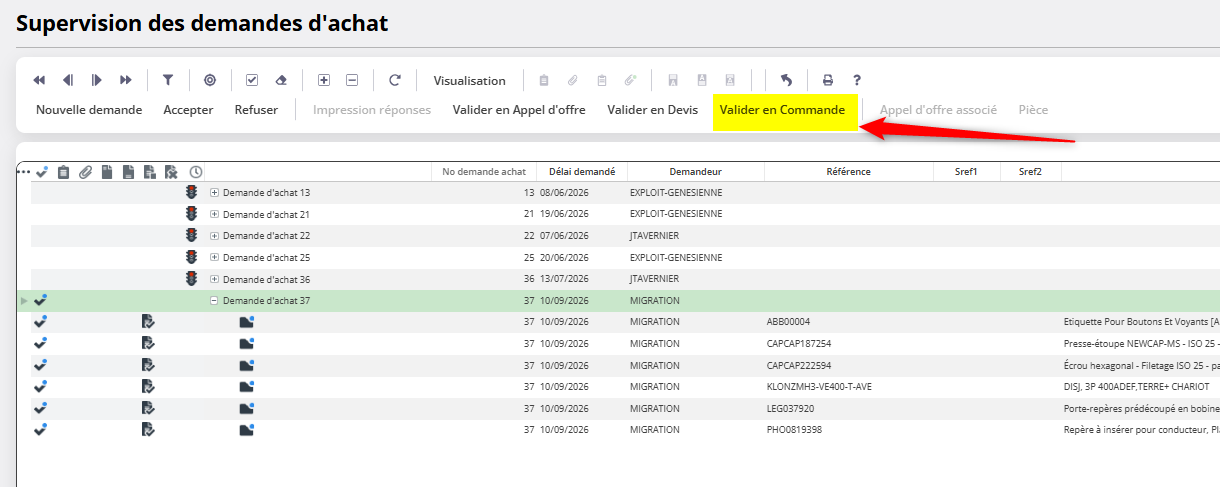Go to next record arrow

tap(97, 80)
